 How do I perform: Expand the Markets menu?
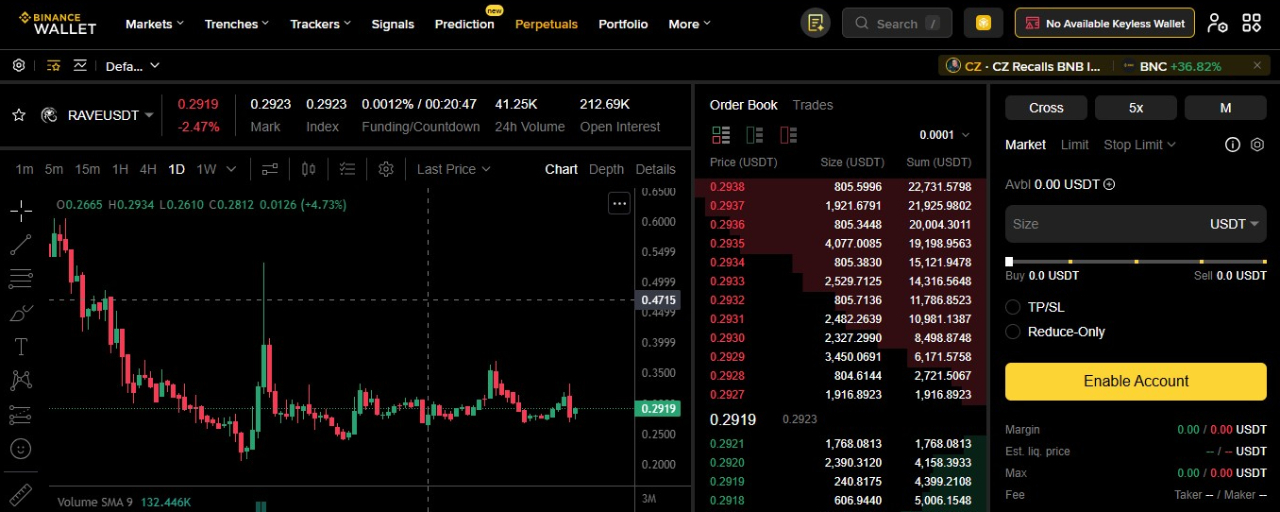point(154,24)
